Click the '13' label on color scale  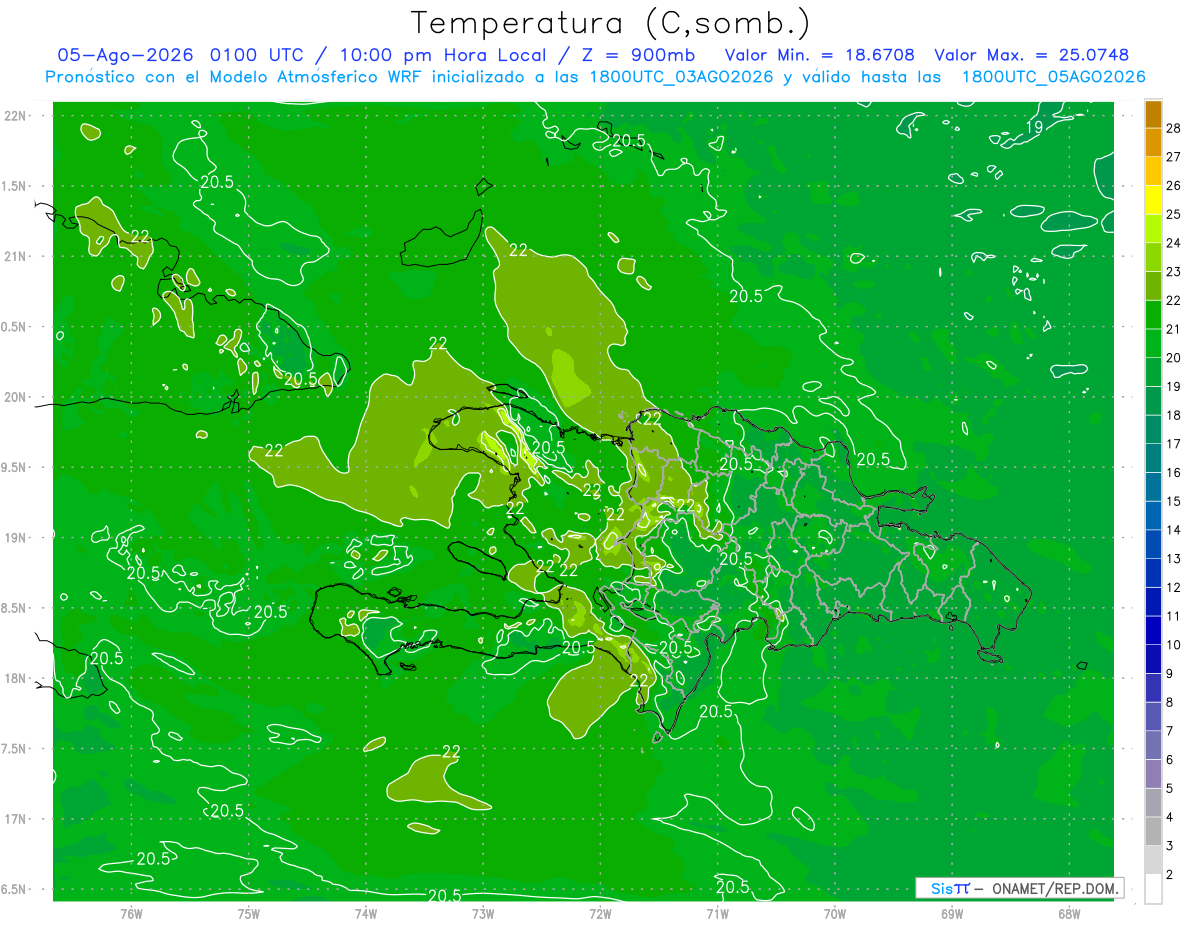point(1173,559)
